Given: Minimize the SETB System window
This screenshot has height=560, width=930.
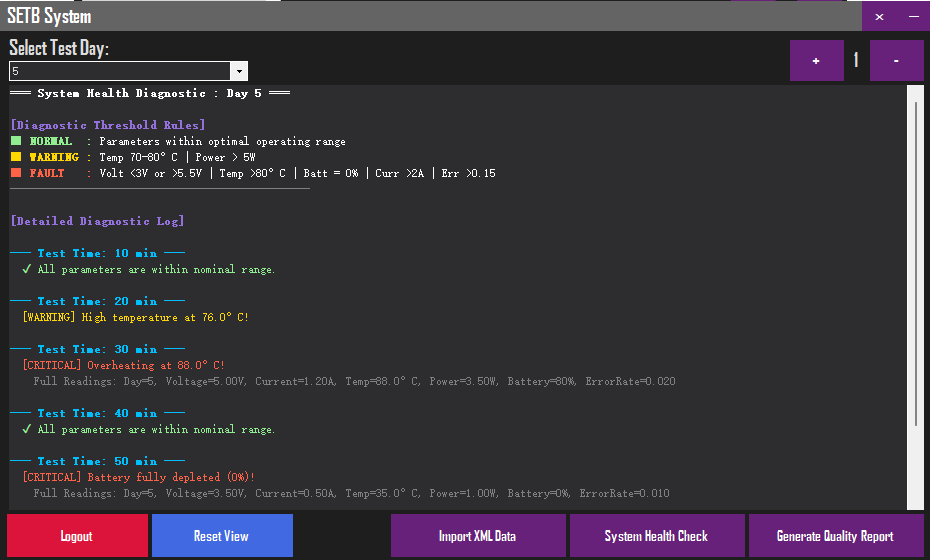Looking at the screenshot, I should pos(913,17).
